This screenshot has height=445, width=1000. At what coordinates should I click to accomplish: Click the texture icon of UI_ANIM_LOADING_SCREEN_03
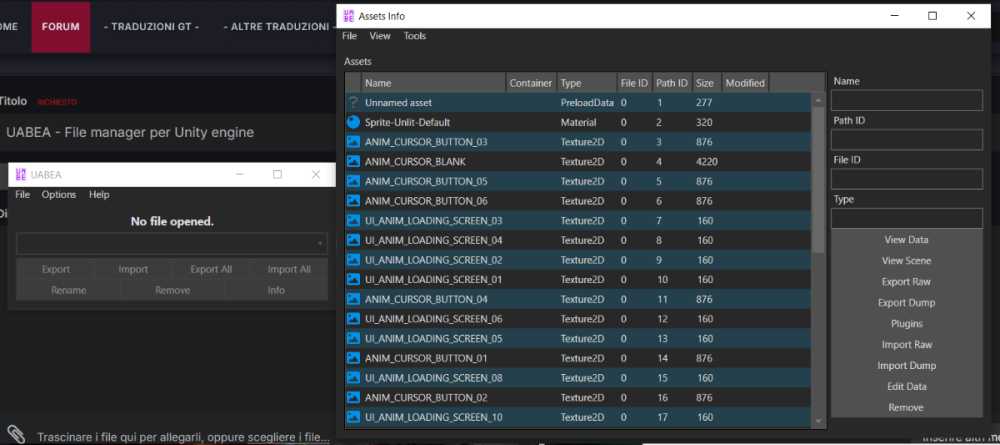[353, 221]
